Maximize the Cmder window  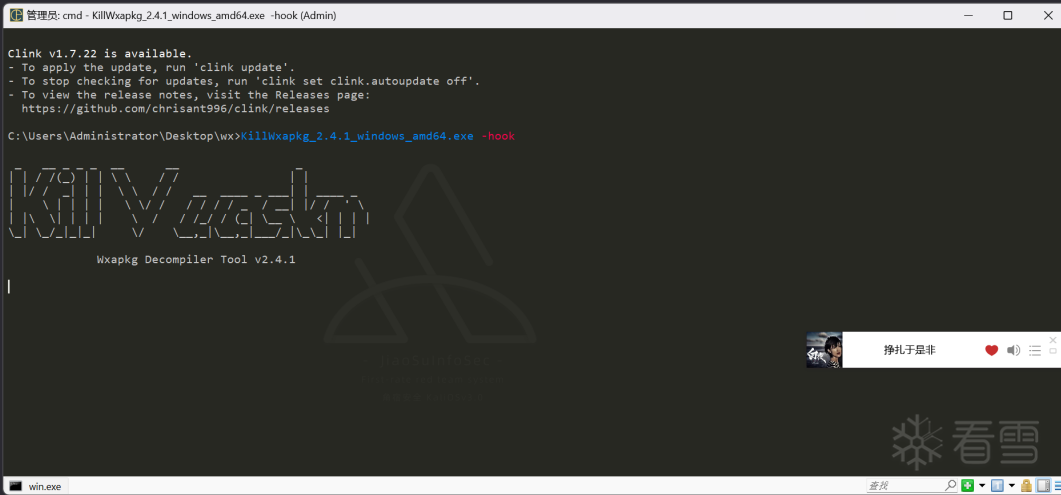click(x=1008, y=15)
